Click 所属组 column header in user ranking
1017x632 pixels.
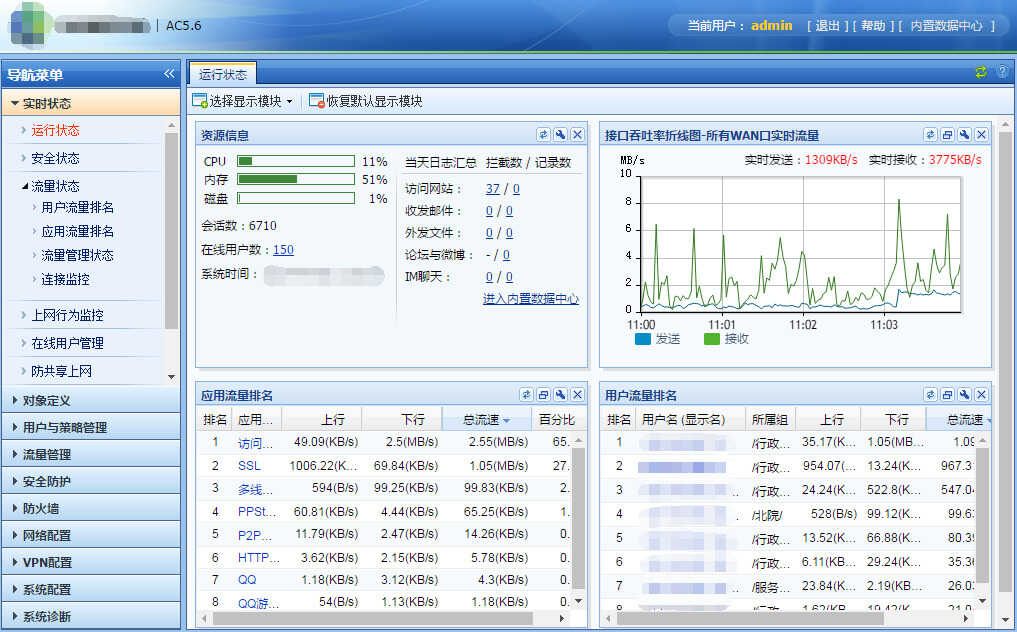[770, 420]
